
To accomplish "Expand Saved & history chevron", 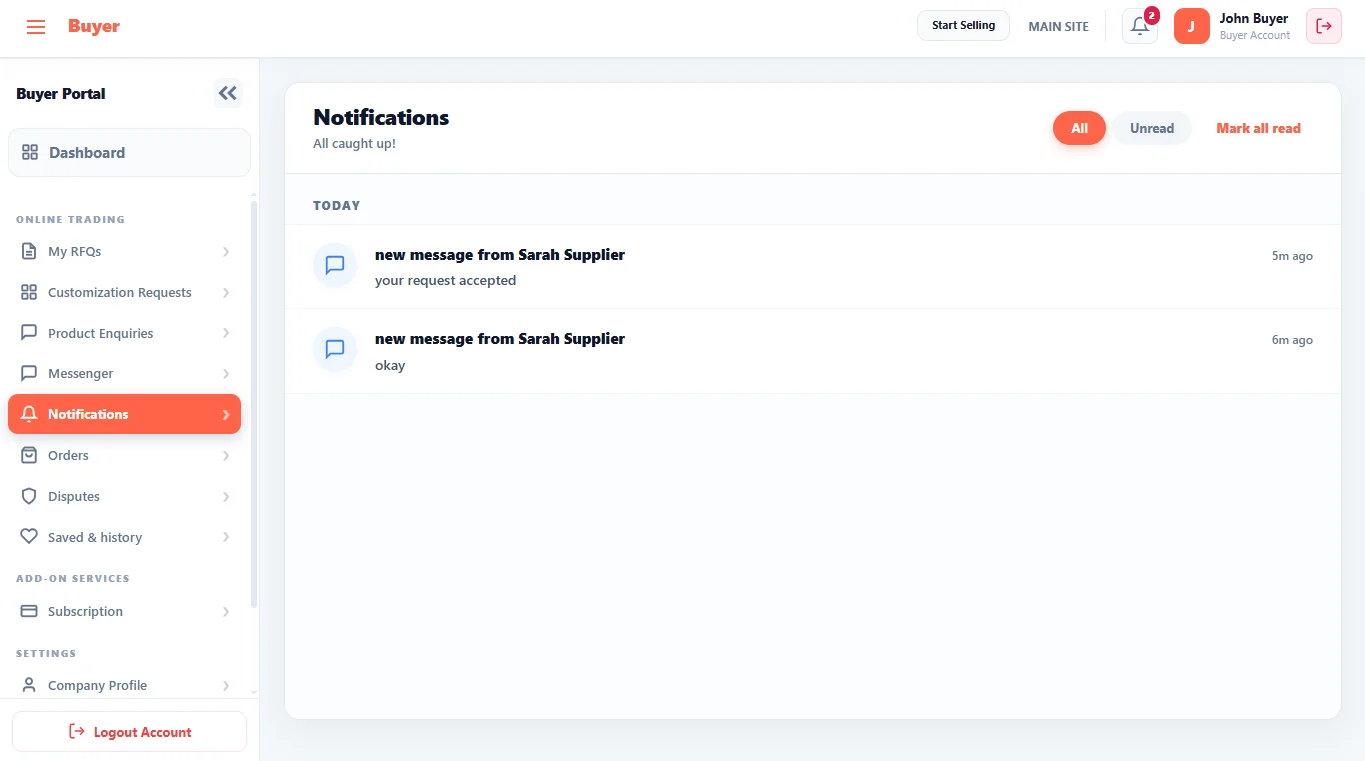I will (226, 537).
